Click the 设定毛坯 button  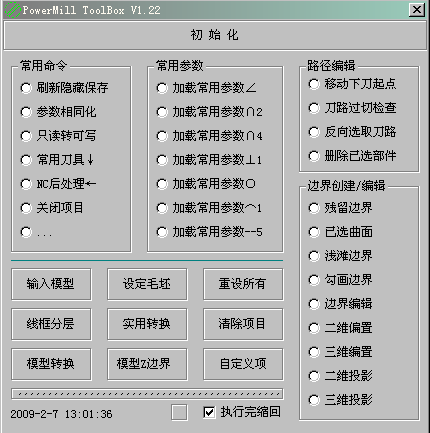[147, 284]
